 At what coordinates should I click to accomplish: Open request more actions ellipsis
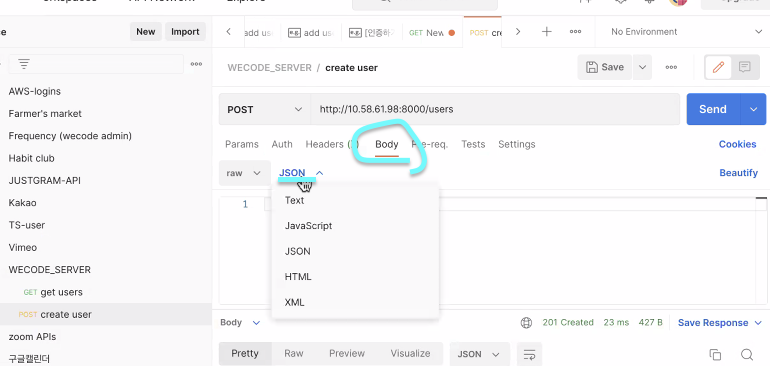click(x=671, y=67)
